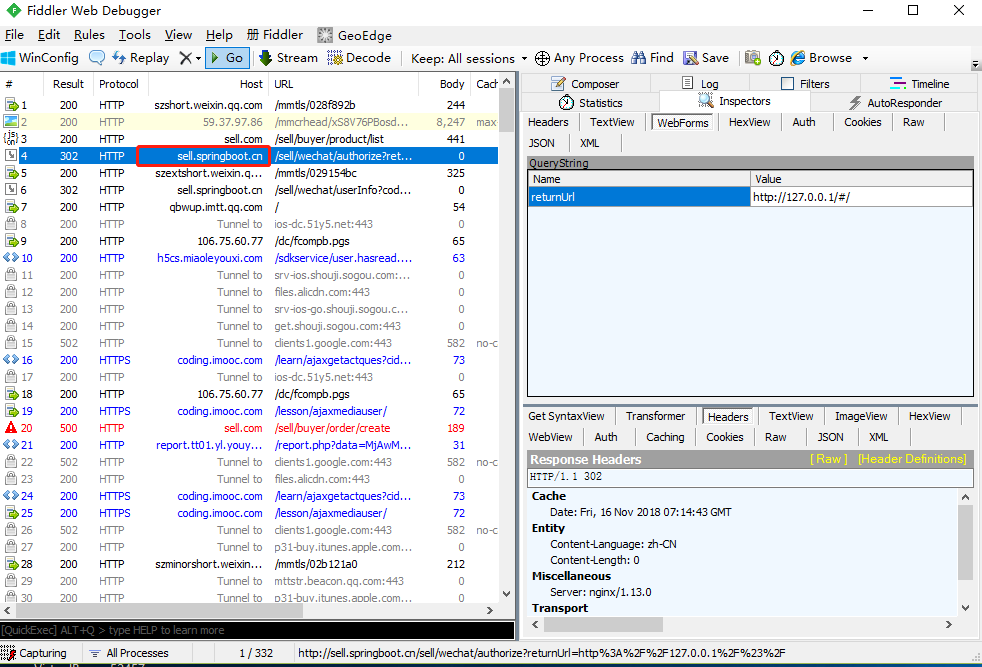This screenshot has height=667, width=982.
Task: Open the Remove sessions dropdown arrow
Action: [x=199, y=58]
